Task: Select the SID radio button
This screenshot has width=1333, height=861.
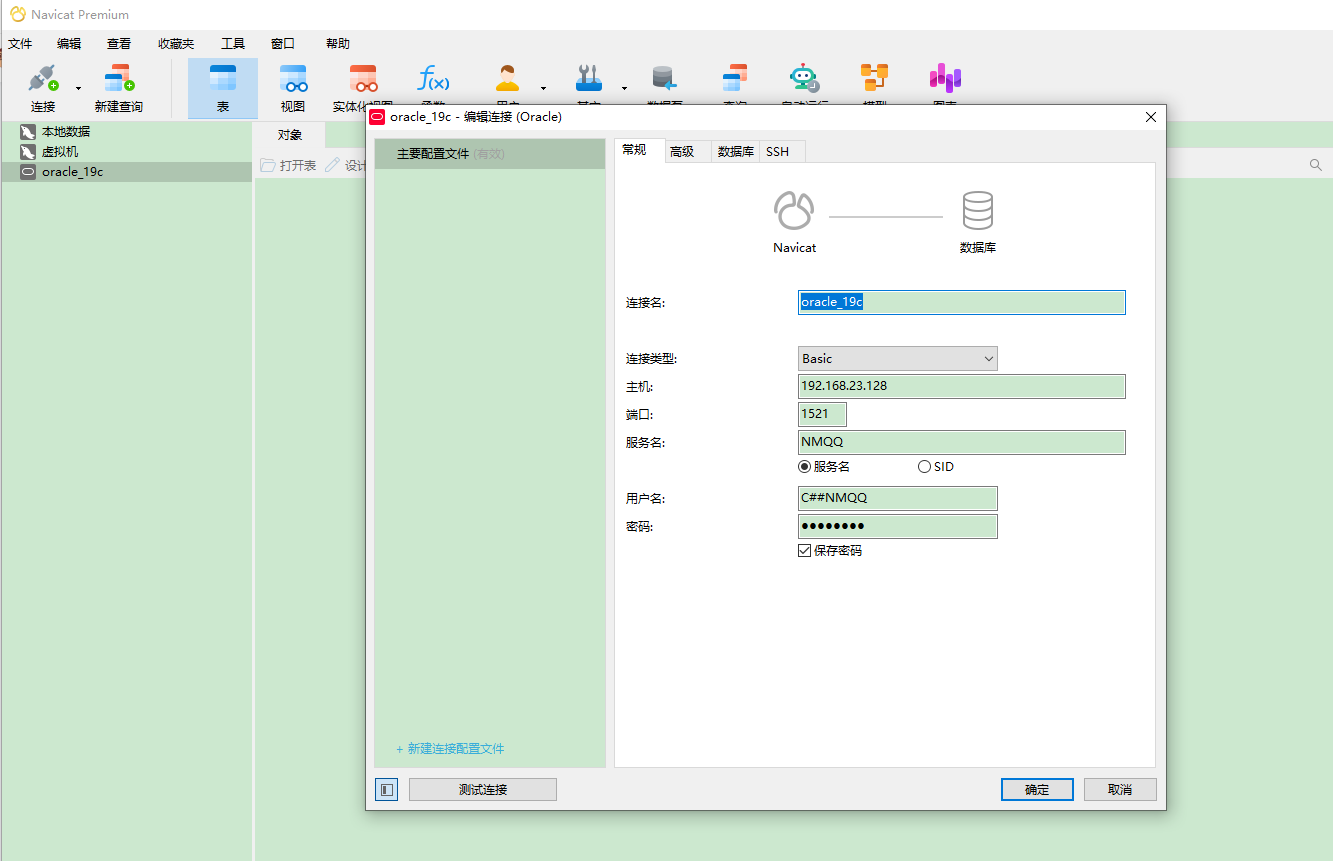Action: 924,467
